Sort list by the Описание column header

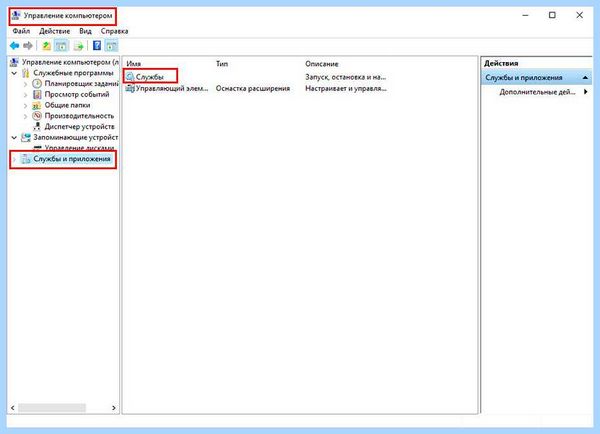point(321,64)
